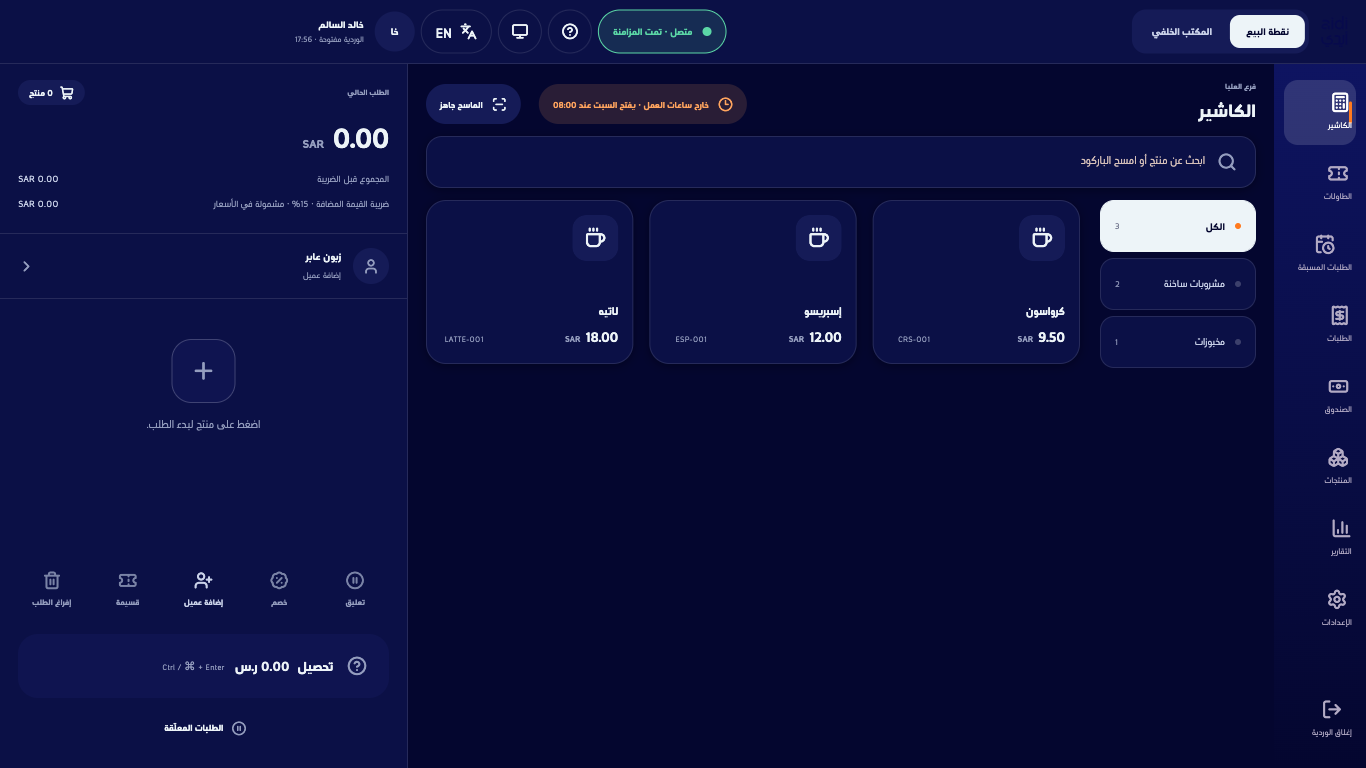
Task: Click the متصل sync status pill
Action: point(662,31)
